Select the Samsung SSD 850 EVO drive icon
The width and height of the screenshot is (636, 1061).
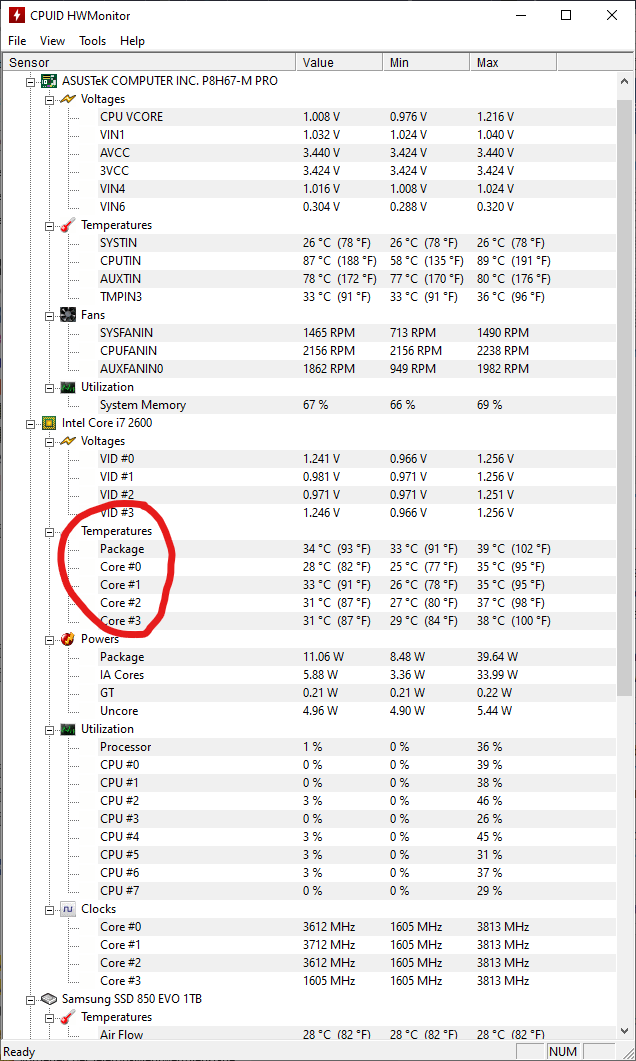pyautogui.click(x=49, y=999)
